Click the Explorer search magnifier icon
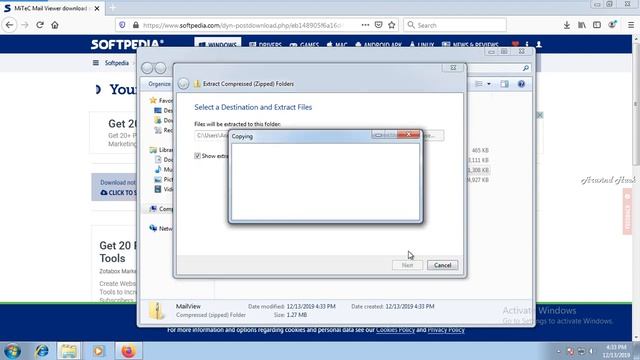This screenshot has width=640, height=360. coord(526,68)
